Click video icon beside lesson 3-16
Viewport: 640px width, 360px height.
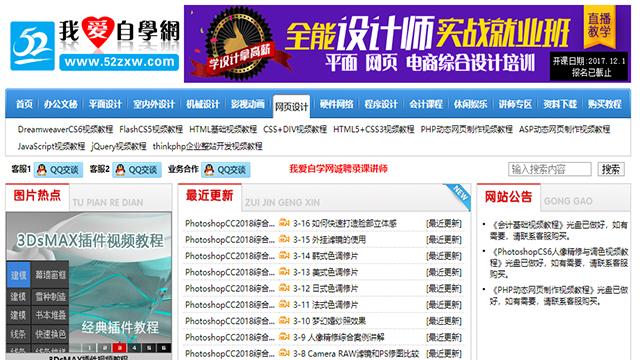[284, 223]
